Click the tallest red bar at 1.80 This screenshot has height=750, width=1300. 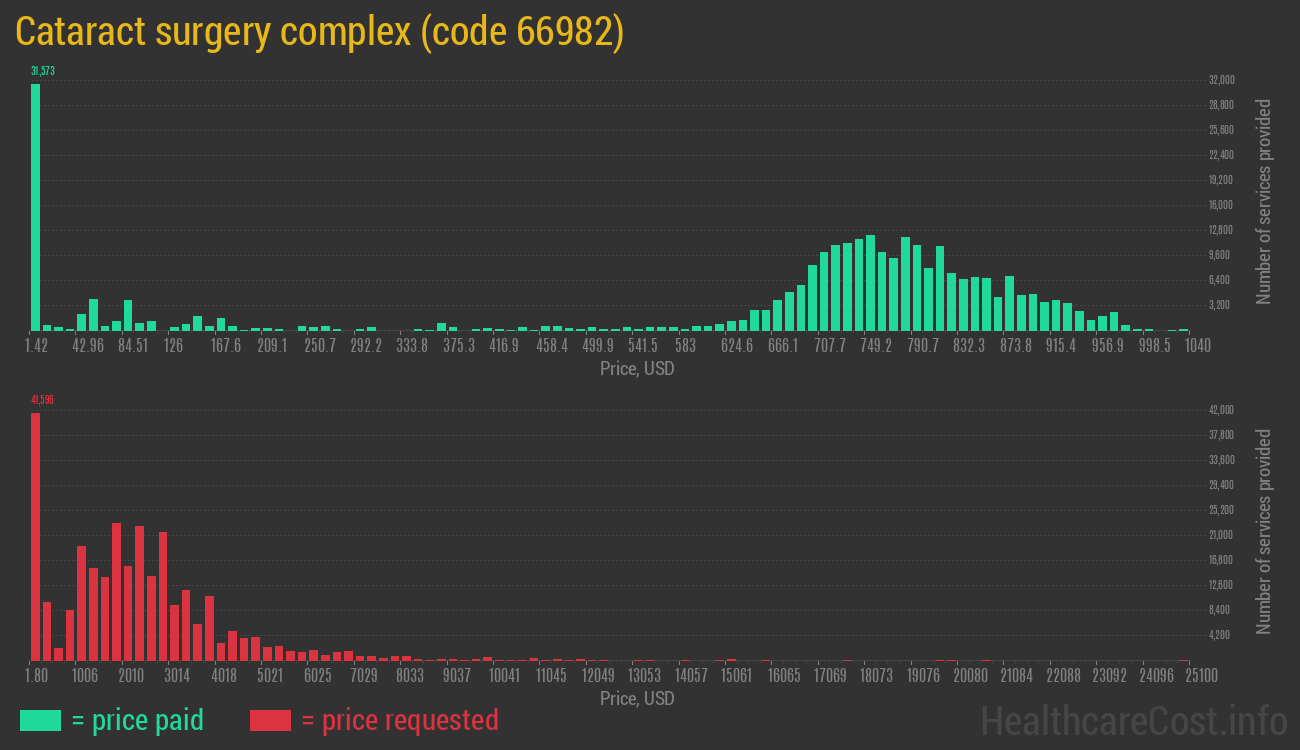(x=36, y=536)
